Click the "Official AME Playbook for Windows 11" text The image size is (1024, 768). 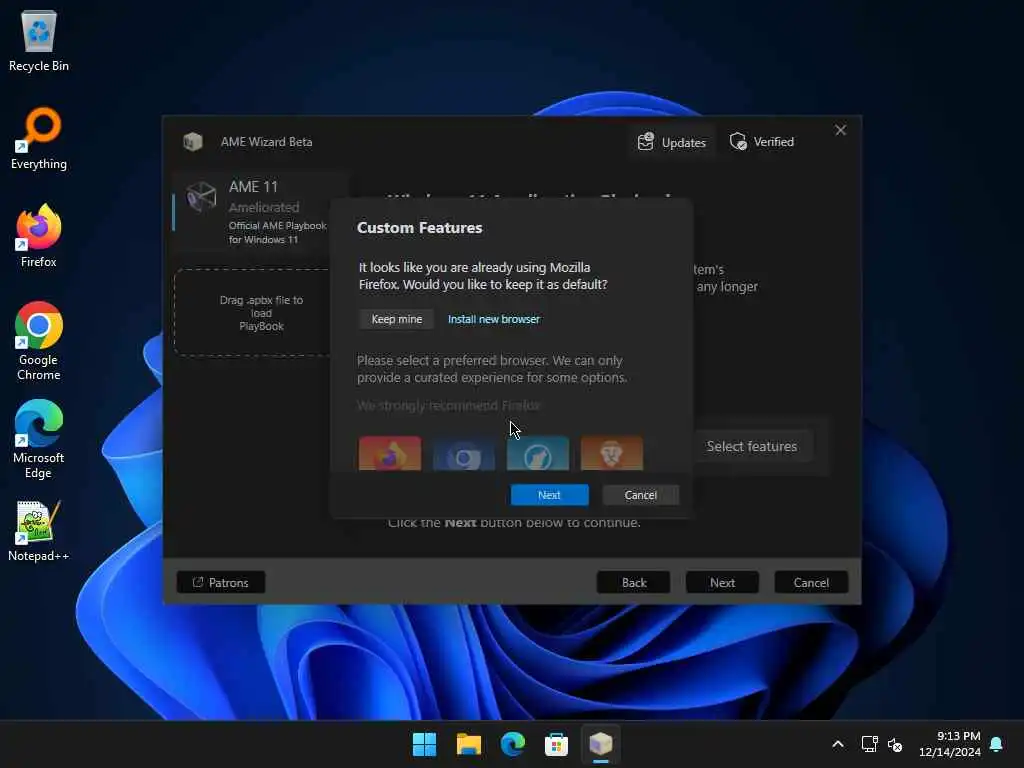click(278, 232)
